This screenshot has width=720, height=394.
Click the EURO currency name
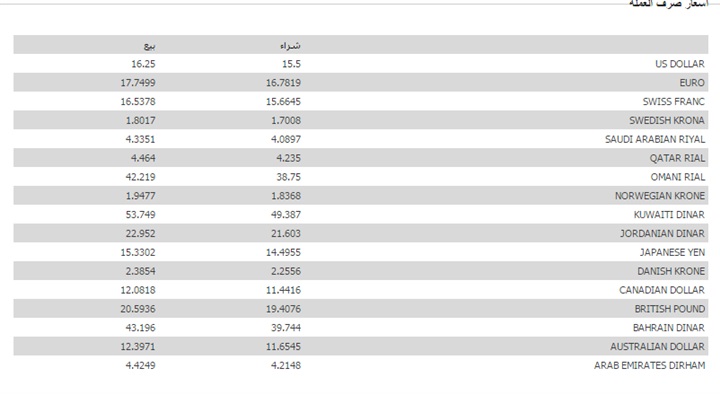pyautogui.click(x=692, y=83)
